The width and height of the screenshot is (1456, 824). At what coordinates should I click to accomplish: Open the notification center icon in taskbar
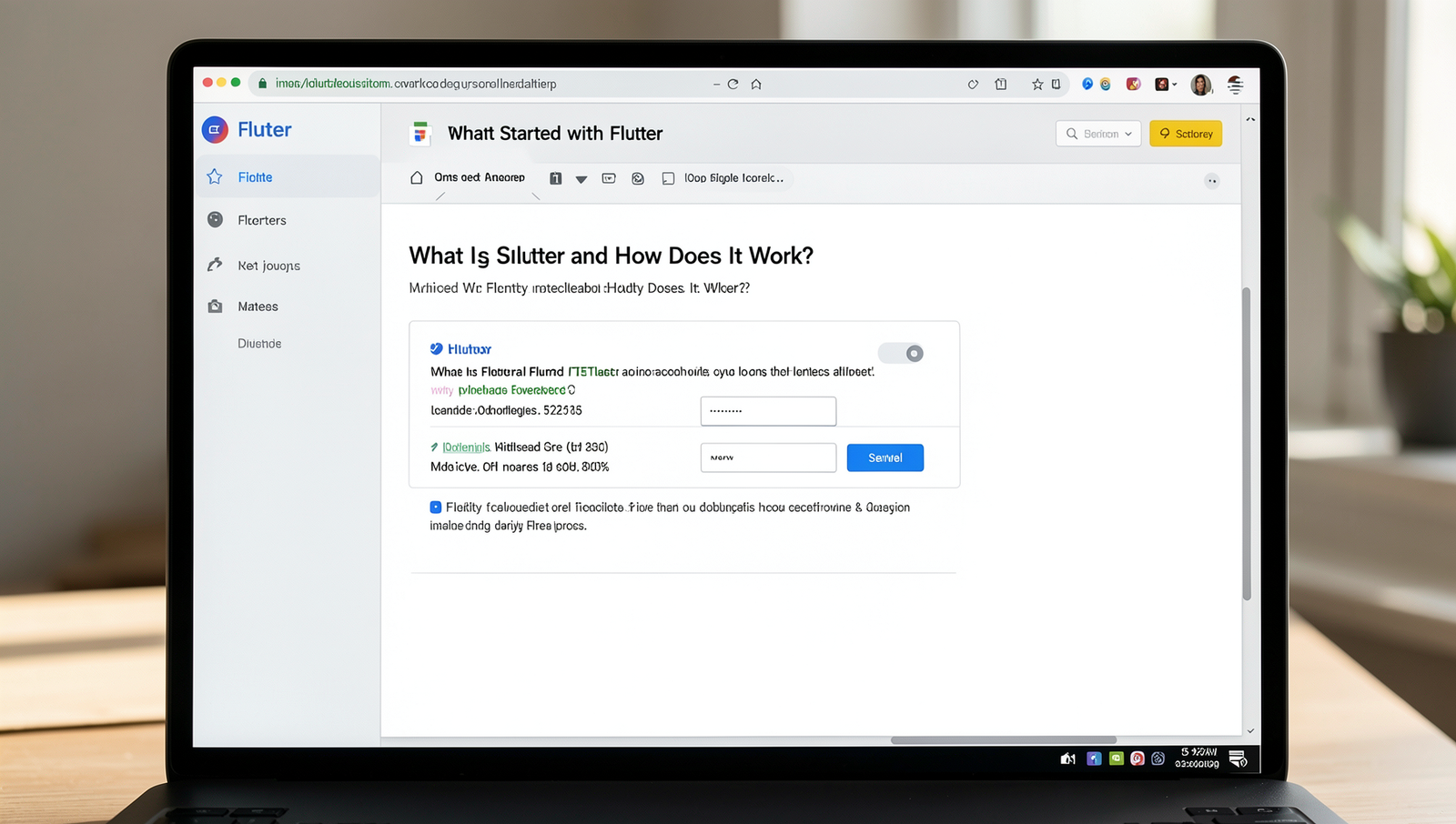point(1238,759)
